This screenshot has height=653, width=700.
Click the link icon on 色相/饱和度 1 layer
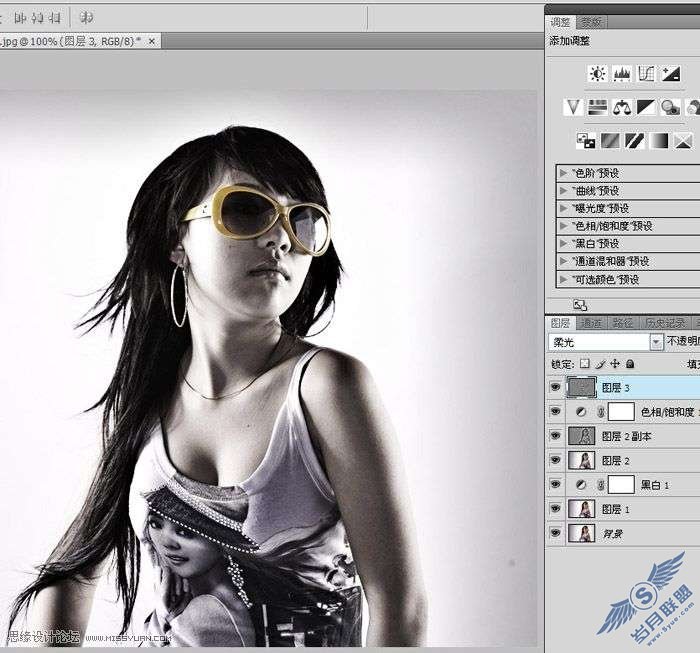(x=601, y=412)
